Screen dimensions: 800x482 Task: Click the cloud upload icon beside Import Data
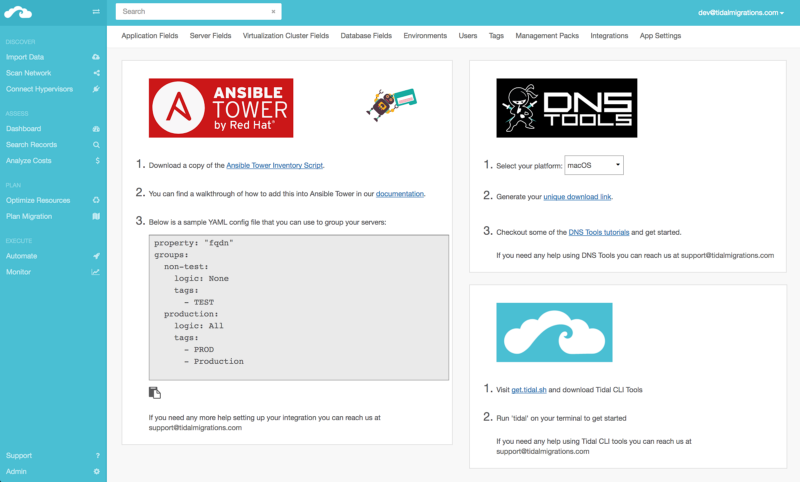[96, 57]
